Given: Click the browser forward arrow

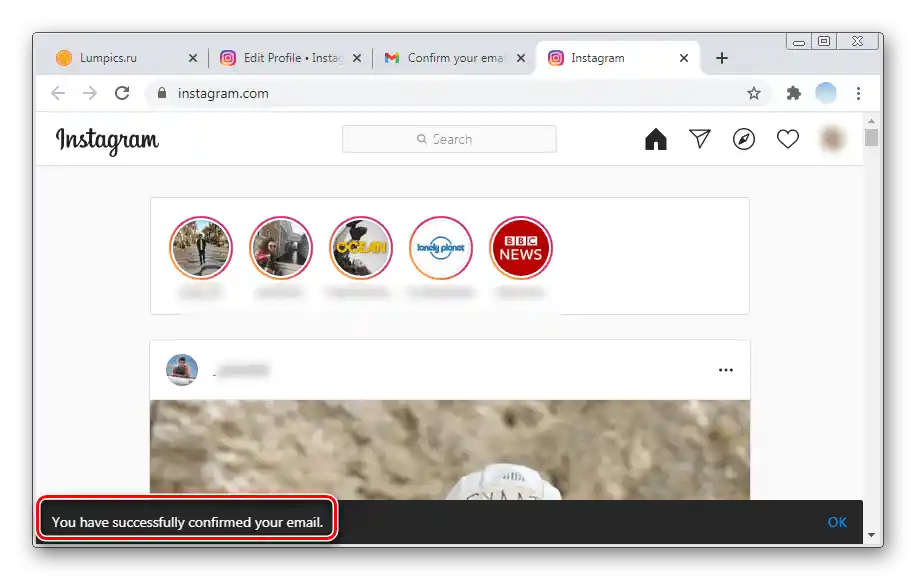Looking at the screenshot, I should [x=90, y=93].
